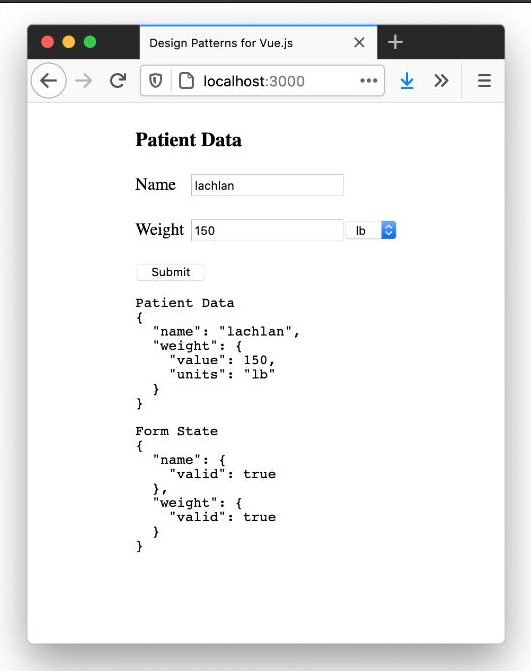Open the Firefox hamburger menu
The width and height of the screenshot is (531, 671).
[x=484, y=80]
